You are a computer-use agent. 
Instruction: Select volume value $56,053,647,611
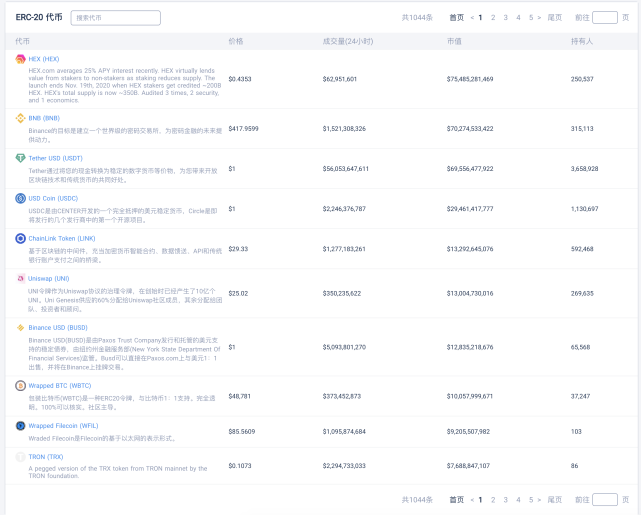tap(346, 168)
